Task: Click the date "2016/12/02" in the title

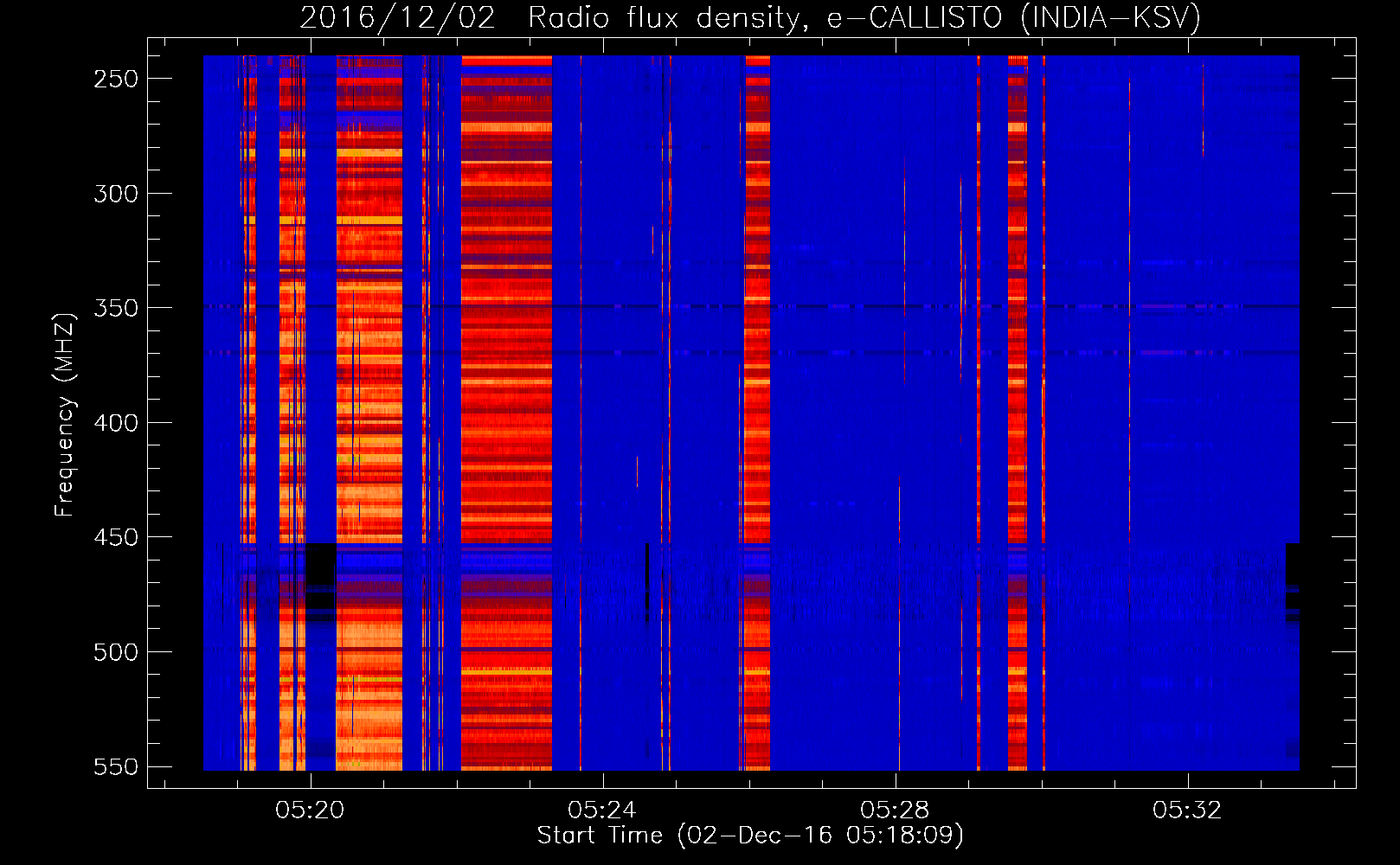Action: [x=397, y=18]
